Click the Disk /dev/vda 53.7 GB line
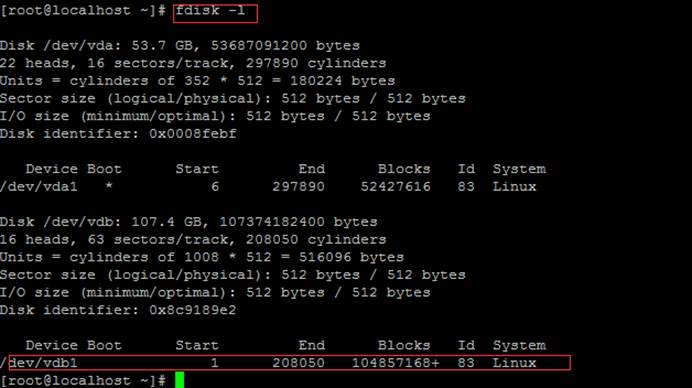This screenshot has width=692, height=388. coord(180,45)
